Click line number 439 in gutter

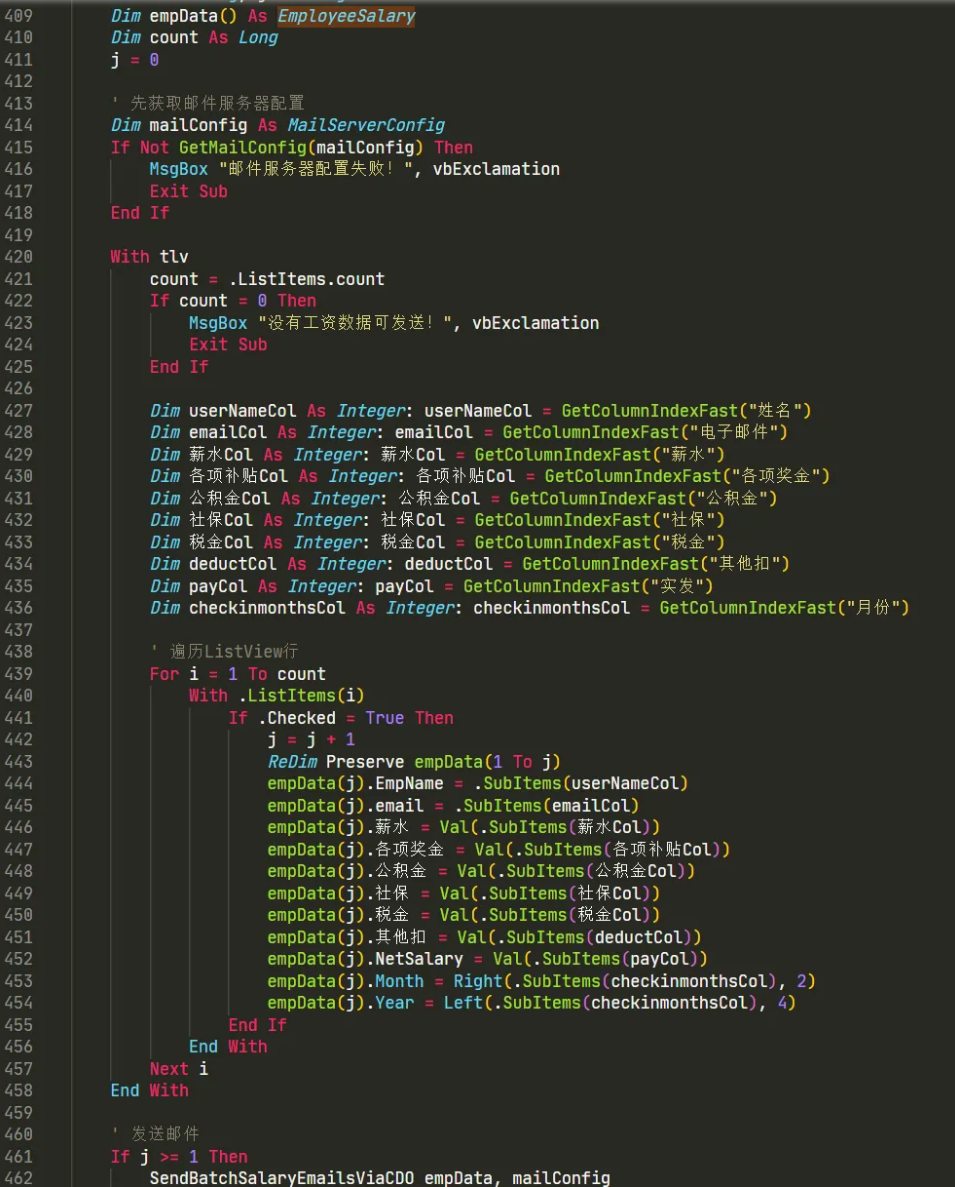tap(18, 674)
